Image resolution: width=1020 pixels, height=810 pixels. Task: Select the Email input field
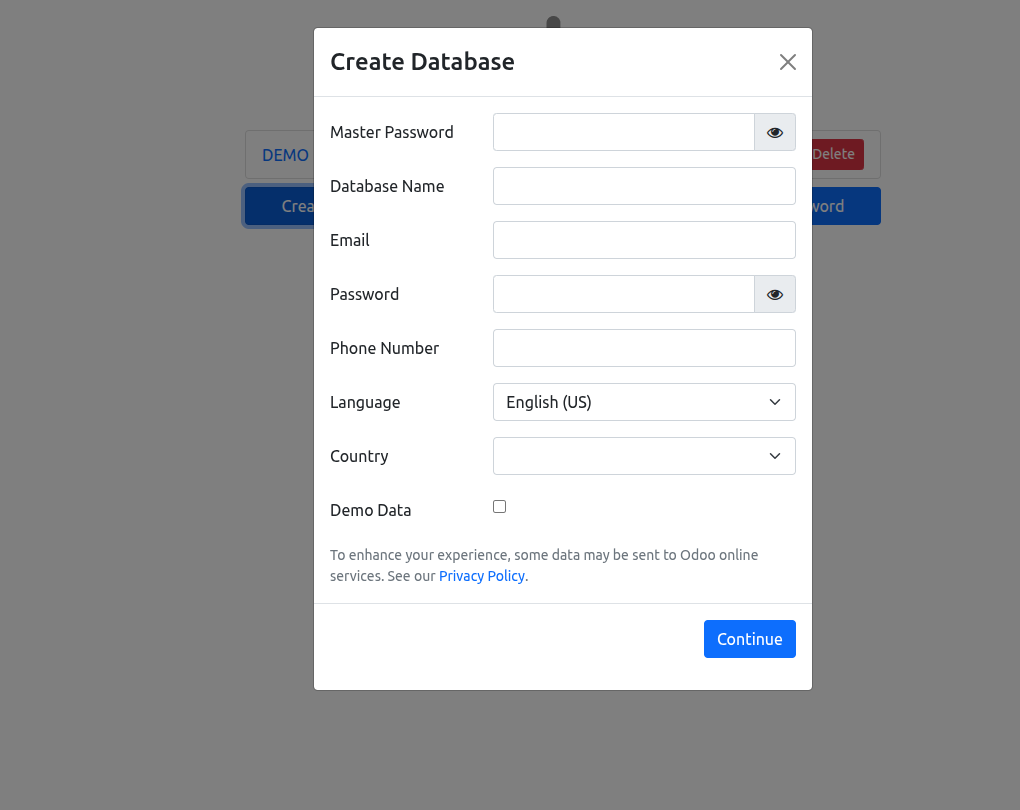pyautogui.click(x=644, y=240)
